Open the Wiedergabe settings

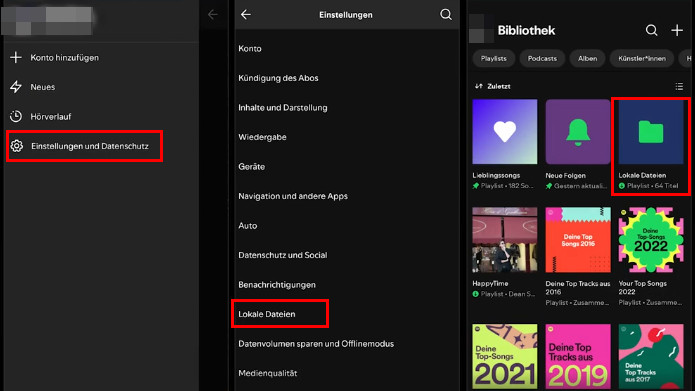pyautogui.click(x=262, y=137)
